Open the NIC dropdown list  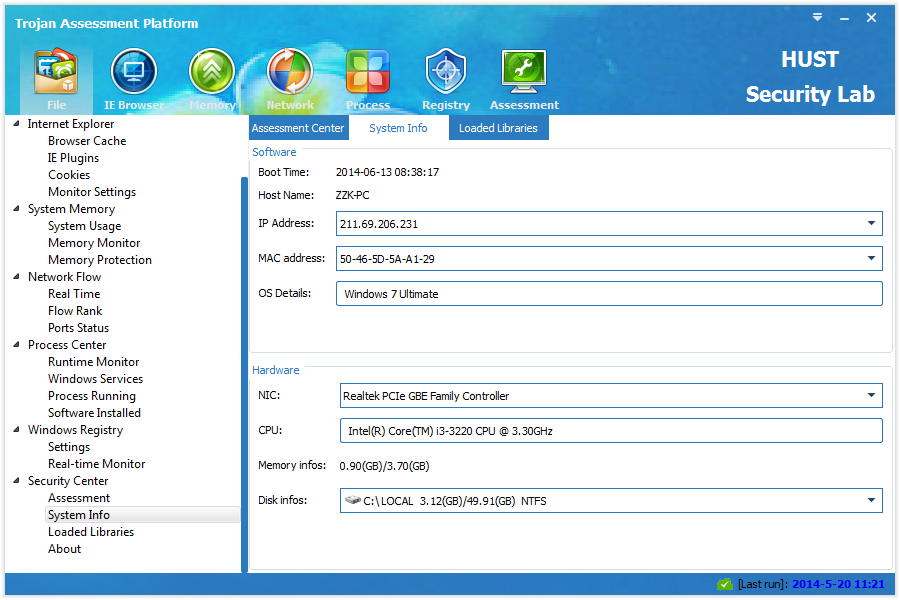pyautogui.click(x=871, y=396)
